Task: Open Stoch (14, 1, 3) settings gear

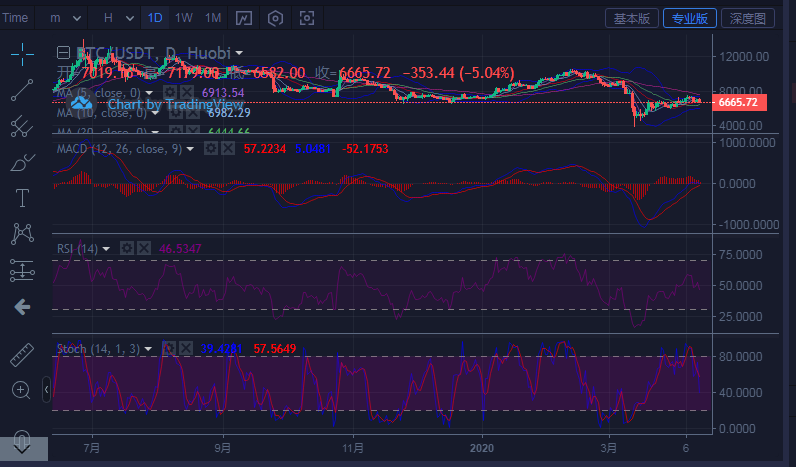Action: (169, 348)
